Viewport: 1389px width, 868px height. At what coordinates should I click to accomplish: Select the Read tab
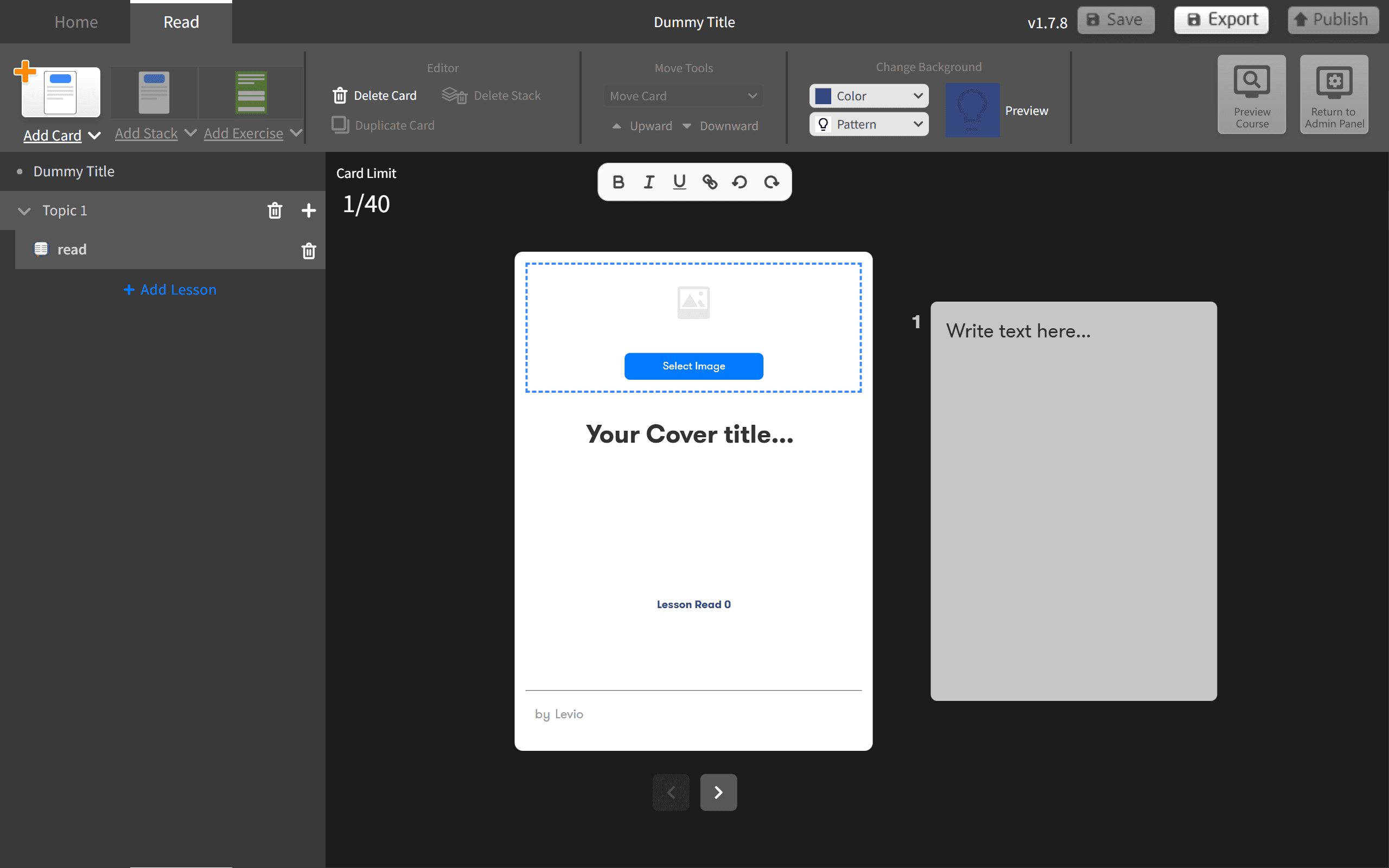tap(181, 22)
